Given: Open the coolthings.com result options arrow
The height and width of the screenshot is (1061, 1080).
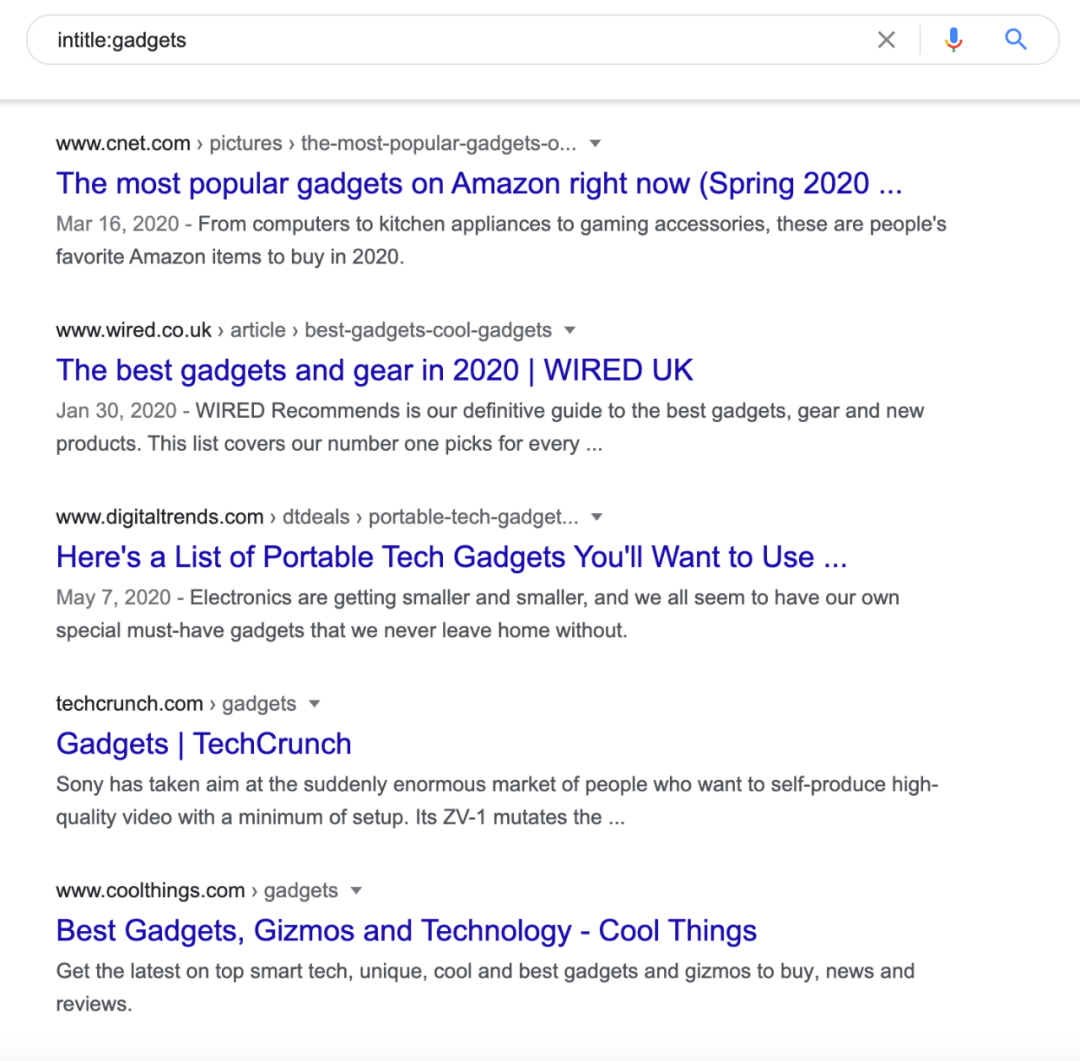Looking at the screenshot, I should click(356, 890).
